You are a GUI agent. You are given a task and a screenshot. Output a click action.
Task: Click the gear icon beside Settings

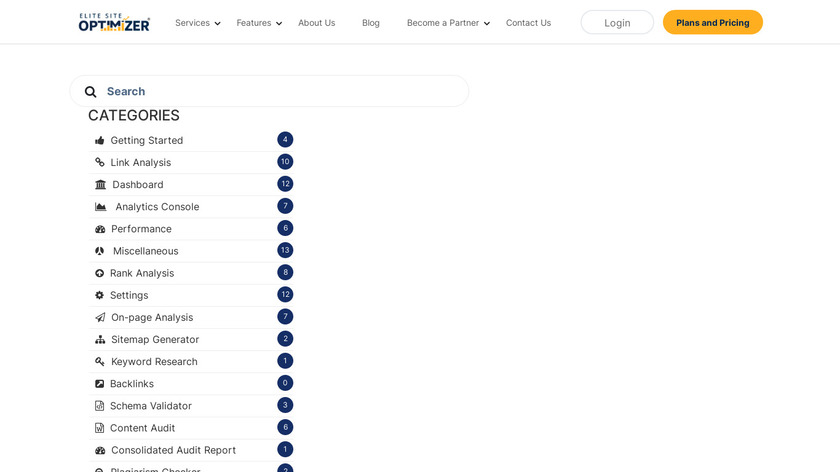click(100, 295)
